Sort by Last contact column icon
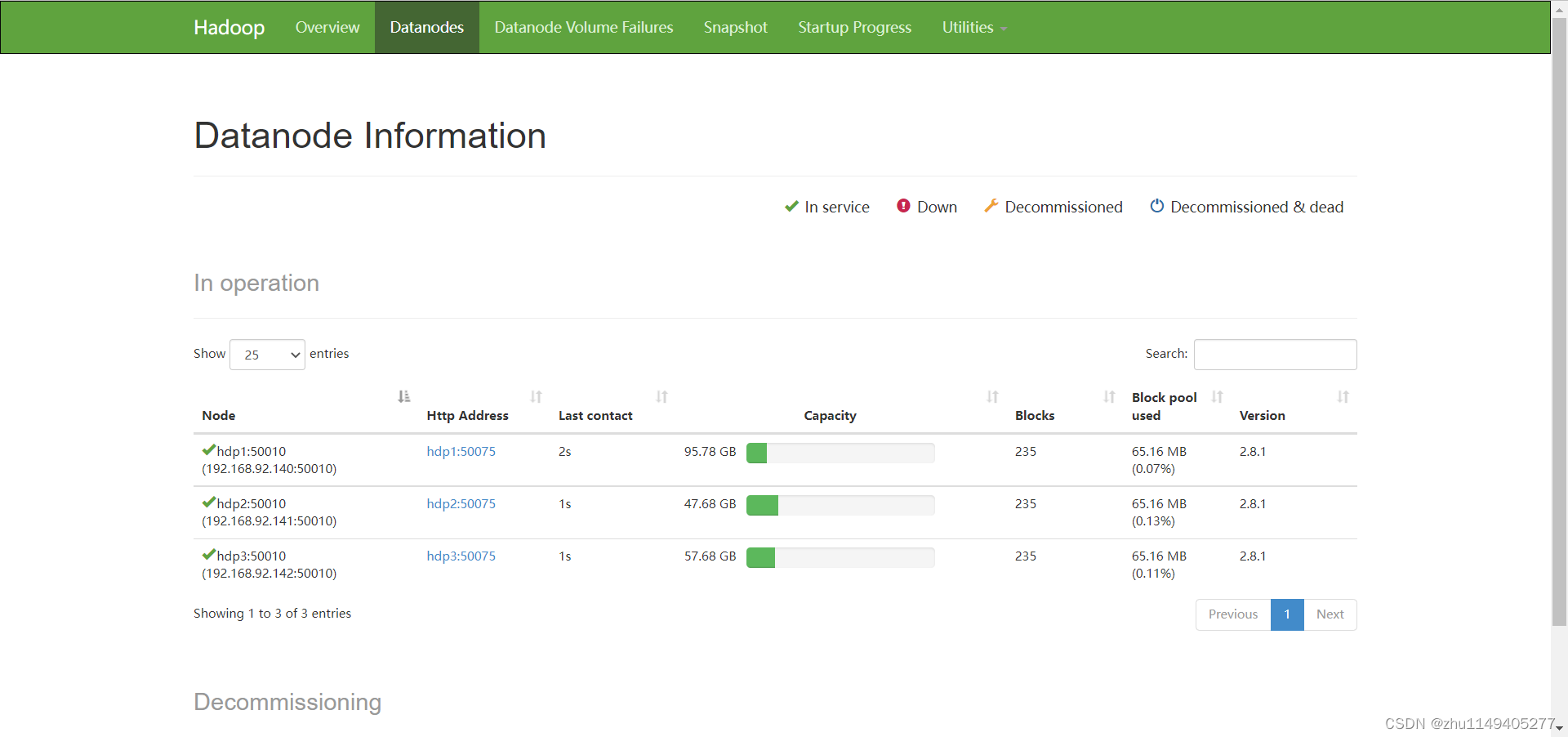The width and height of the screenshot is (1568, 737). click(x=661, y=397)
